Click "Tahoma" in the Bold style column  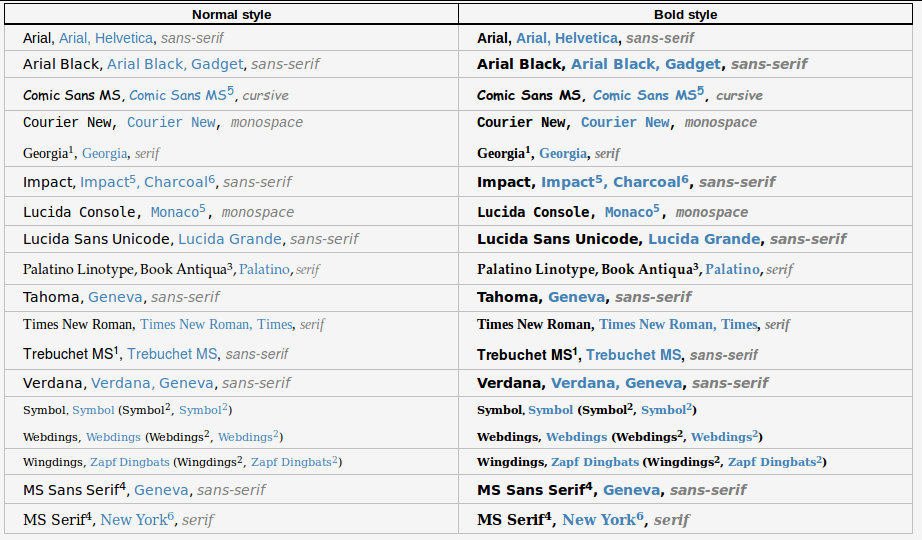(507, 297)
